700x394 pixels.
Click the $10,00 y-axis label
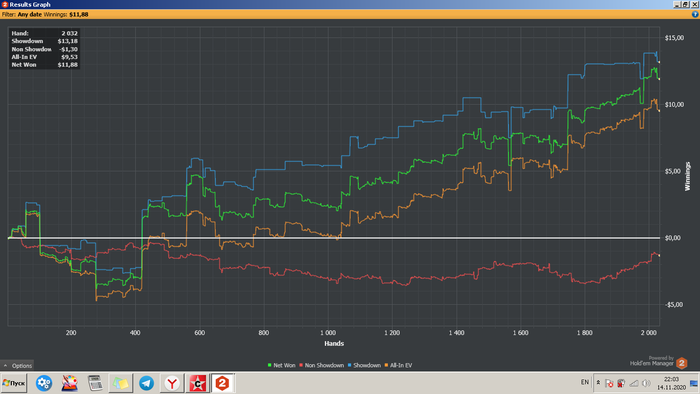(674, 104)
